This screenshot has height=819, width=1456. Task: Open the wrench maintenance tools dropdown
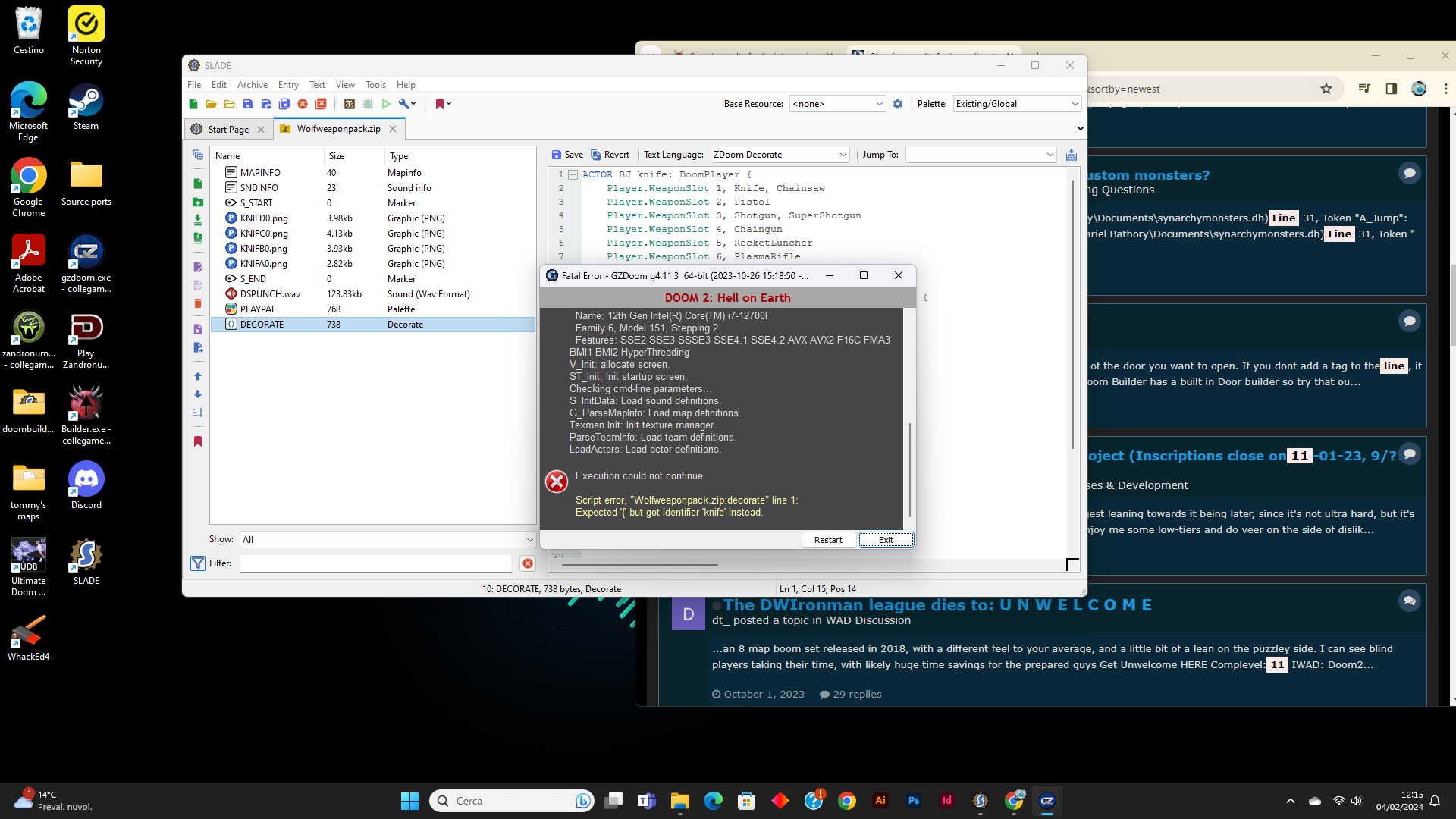(x=407, y=104)
